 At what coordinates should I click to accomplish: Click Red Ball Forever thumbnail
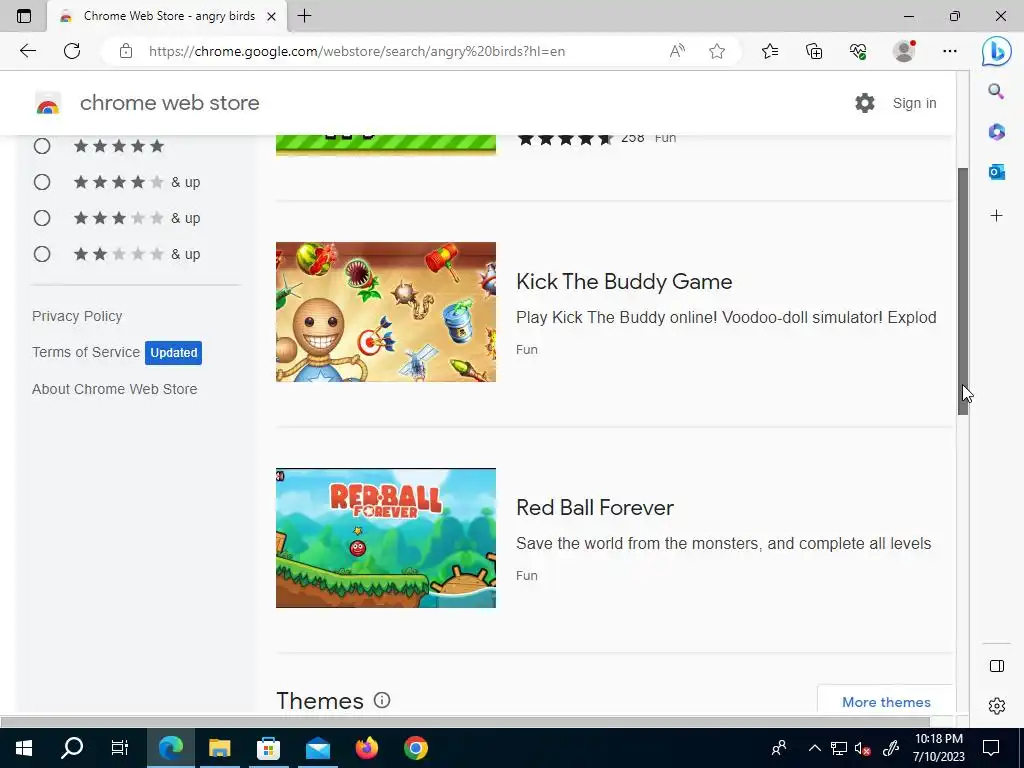point(386,538)
